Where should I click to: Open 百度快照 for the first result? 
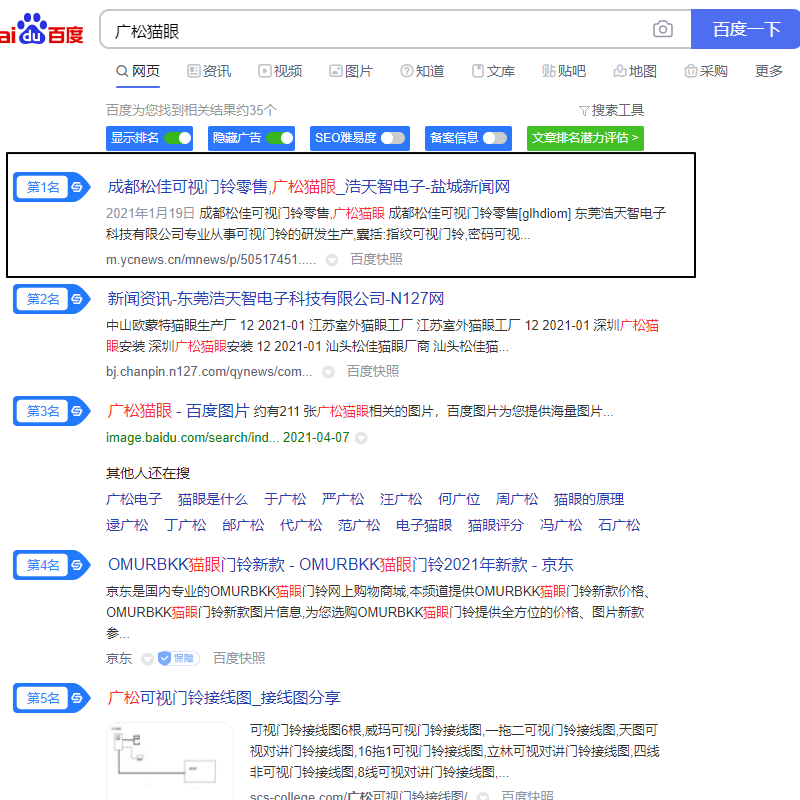click(376, 260)
